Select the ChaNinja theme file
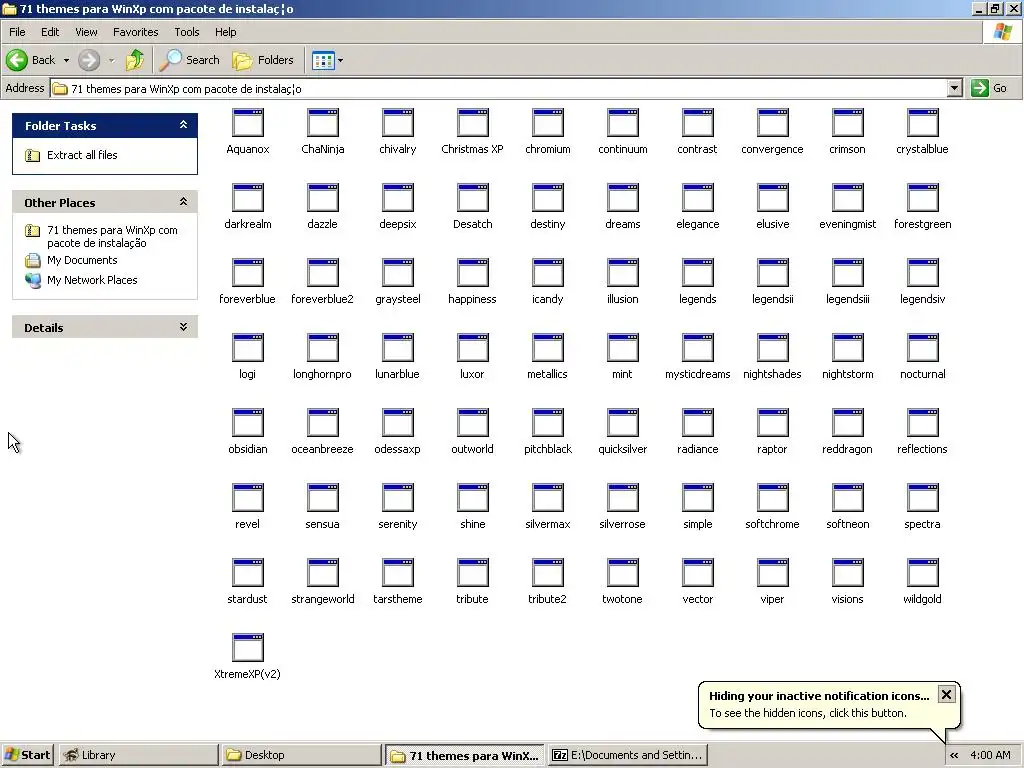Viewport: 1024px width, 768px height. (323, 132)
